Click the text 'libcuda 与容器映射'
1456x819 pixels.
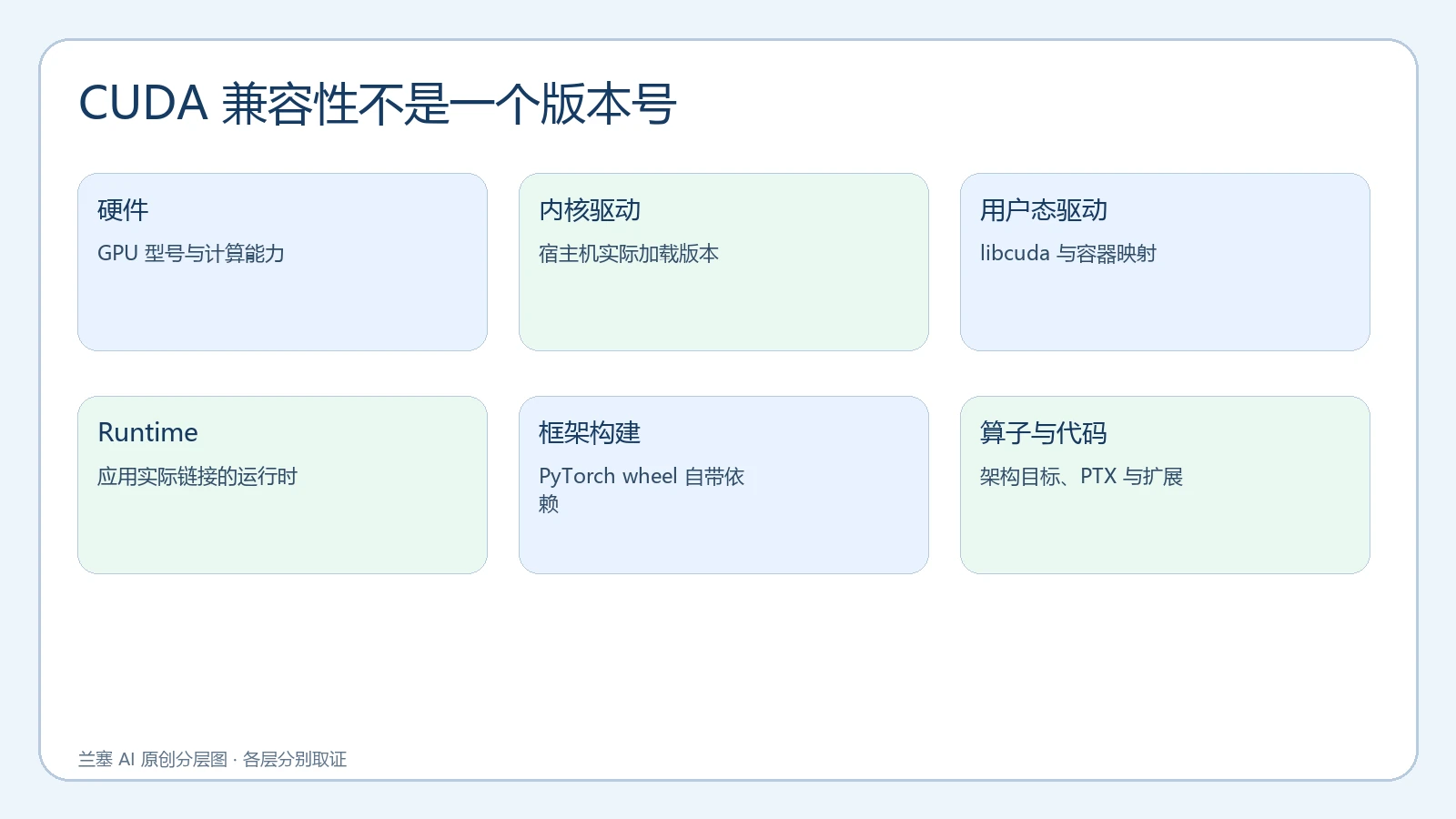coord(1068,254)
